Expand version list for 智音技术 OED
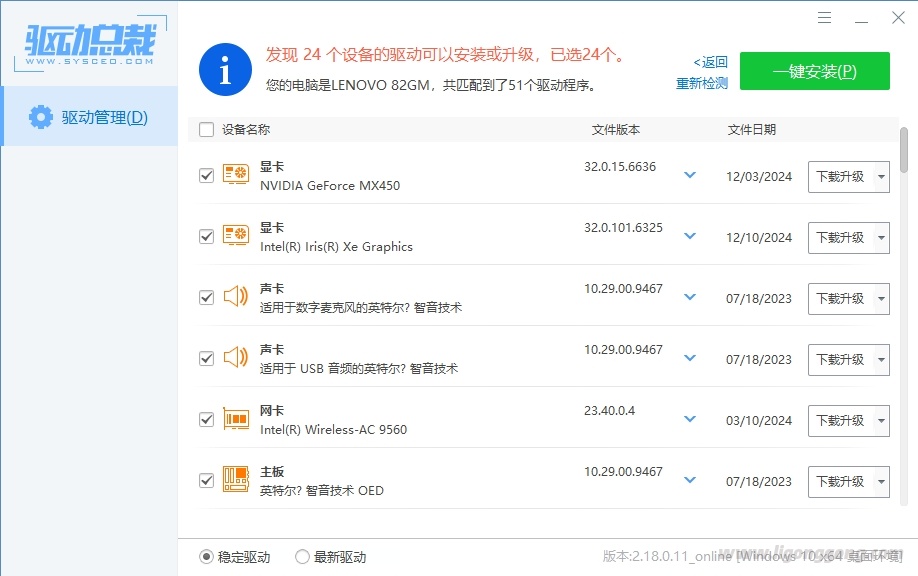 690,480
